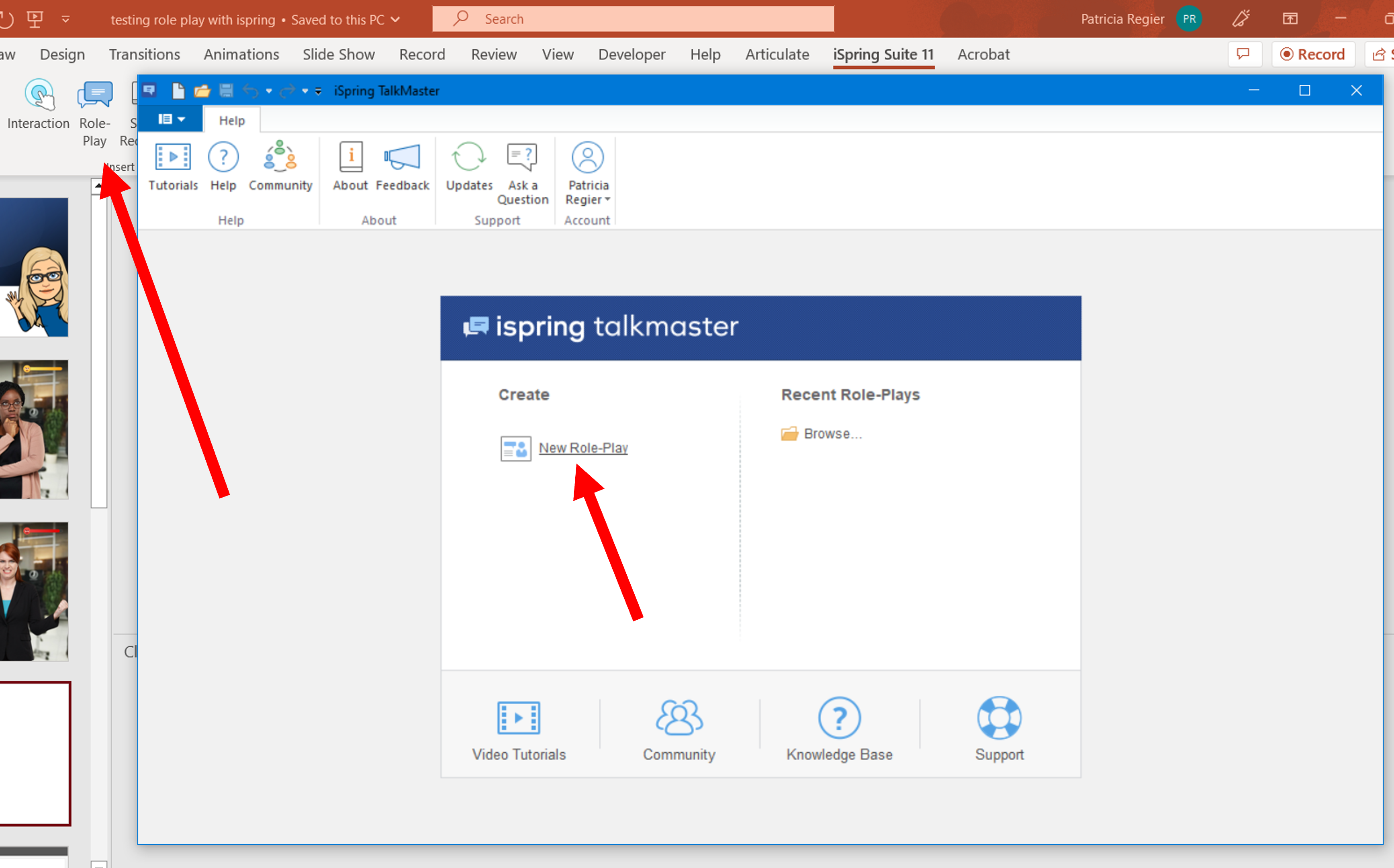Click the slide panel scroll-up arrow

[98, 186]
